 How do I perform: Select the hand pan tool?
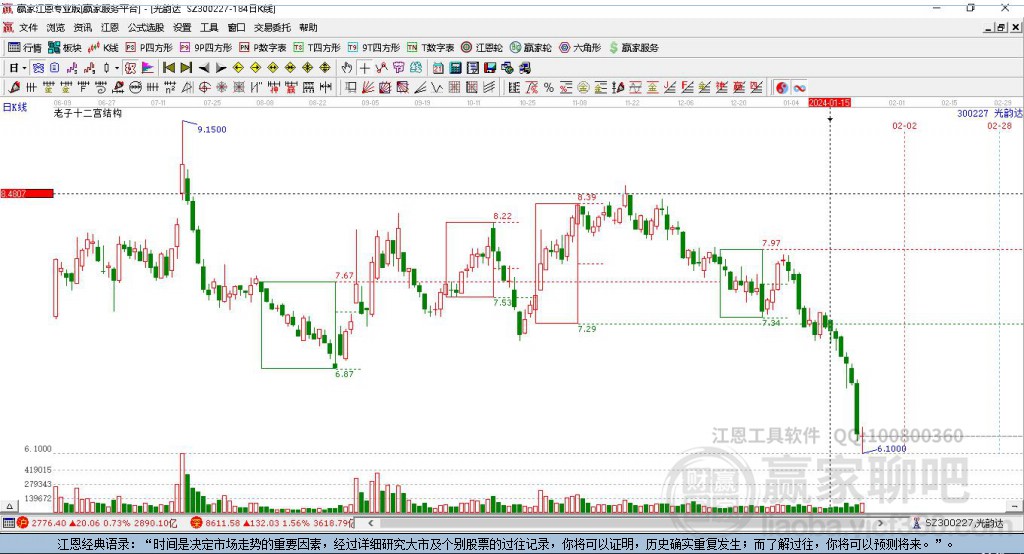point(347,68)
